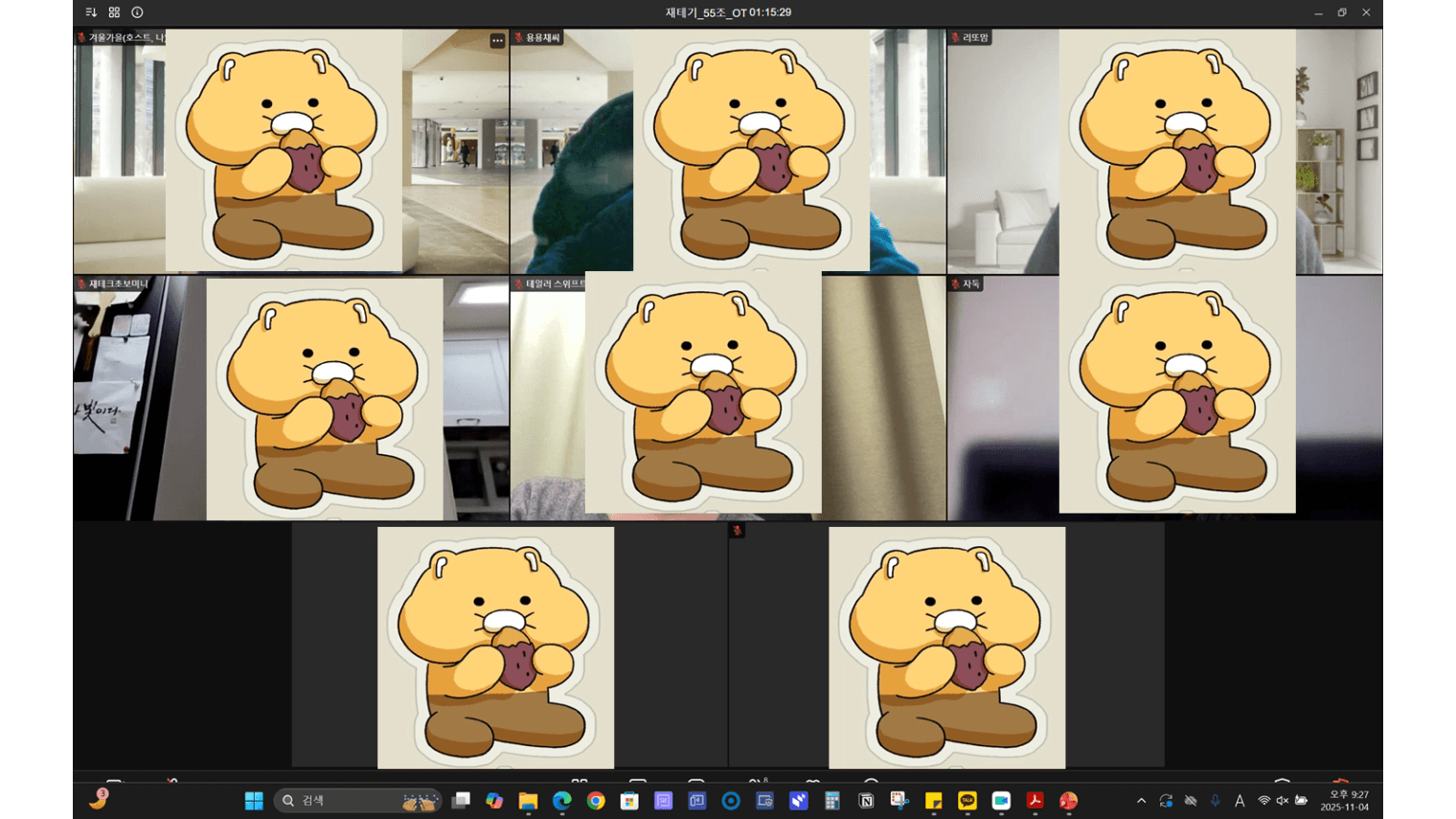Open the Windows Start menu

click(254, 801)
